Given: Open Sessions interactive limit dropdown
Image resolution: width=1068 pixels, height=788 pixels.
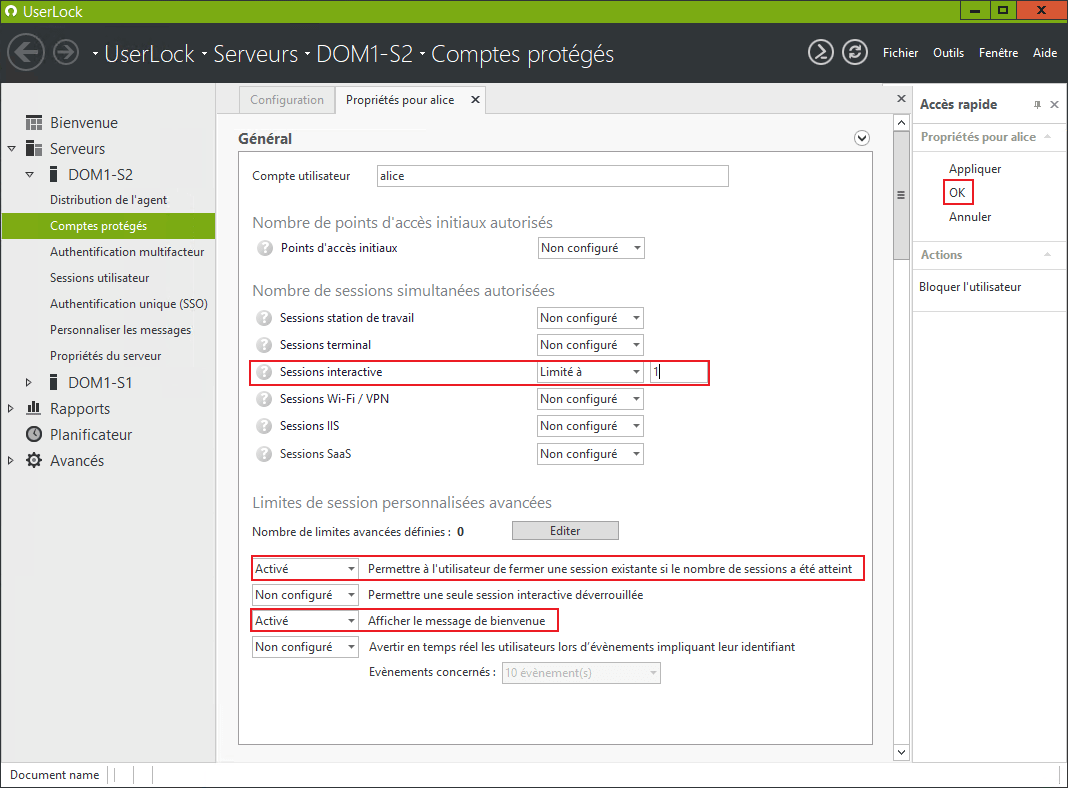Looking at the screenshot, I should point(590,372).
